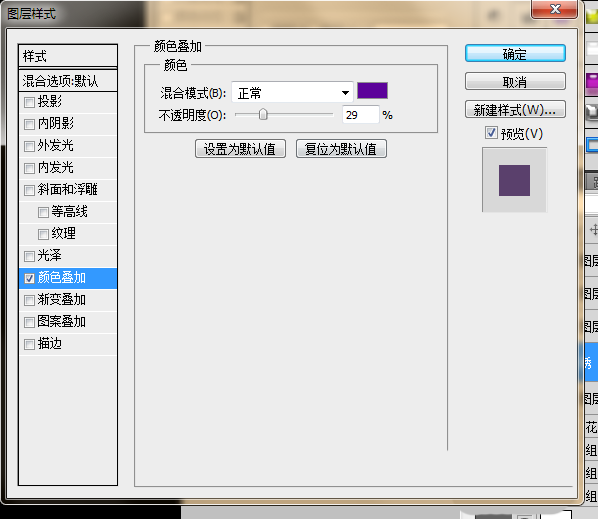
Task: Uncheck the 颜色叠加 checkbox
Action: [29, 278]
